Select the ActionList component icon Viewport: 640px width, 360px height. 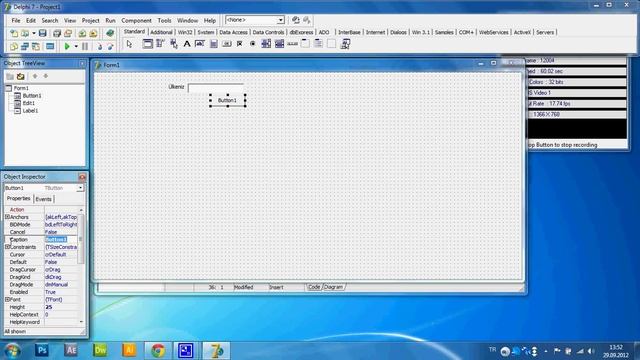tap(345, 44)
